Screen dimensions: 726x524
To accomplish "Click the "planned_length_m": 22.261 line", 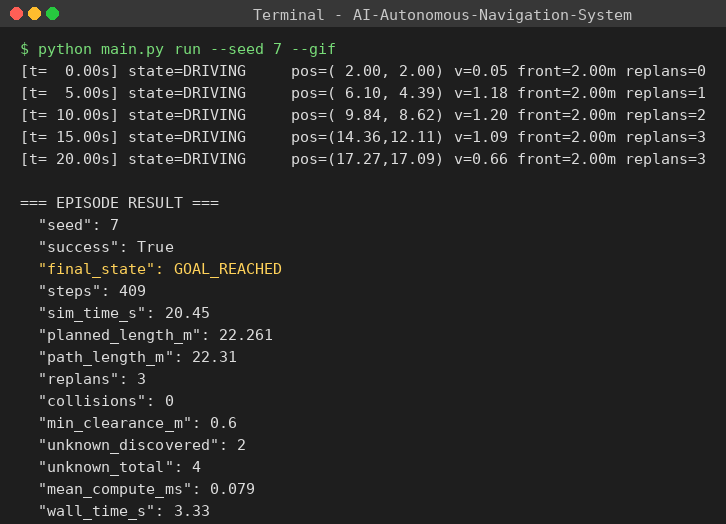I will pyautogui.click(x=156, y=335).
